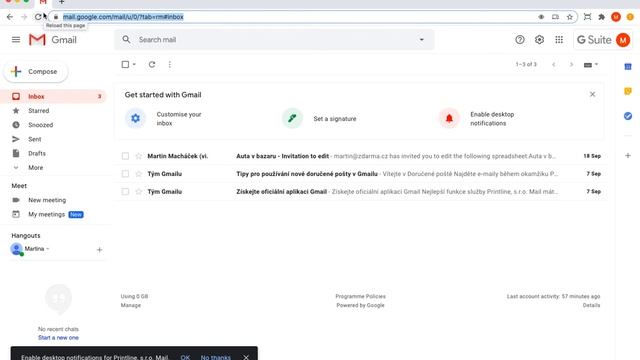Expand Martina Hangouts status dropdown

48,249
